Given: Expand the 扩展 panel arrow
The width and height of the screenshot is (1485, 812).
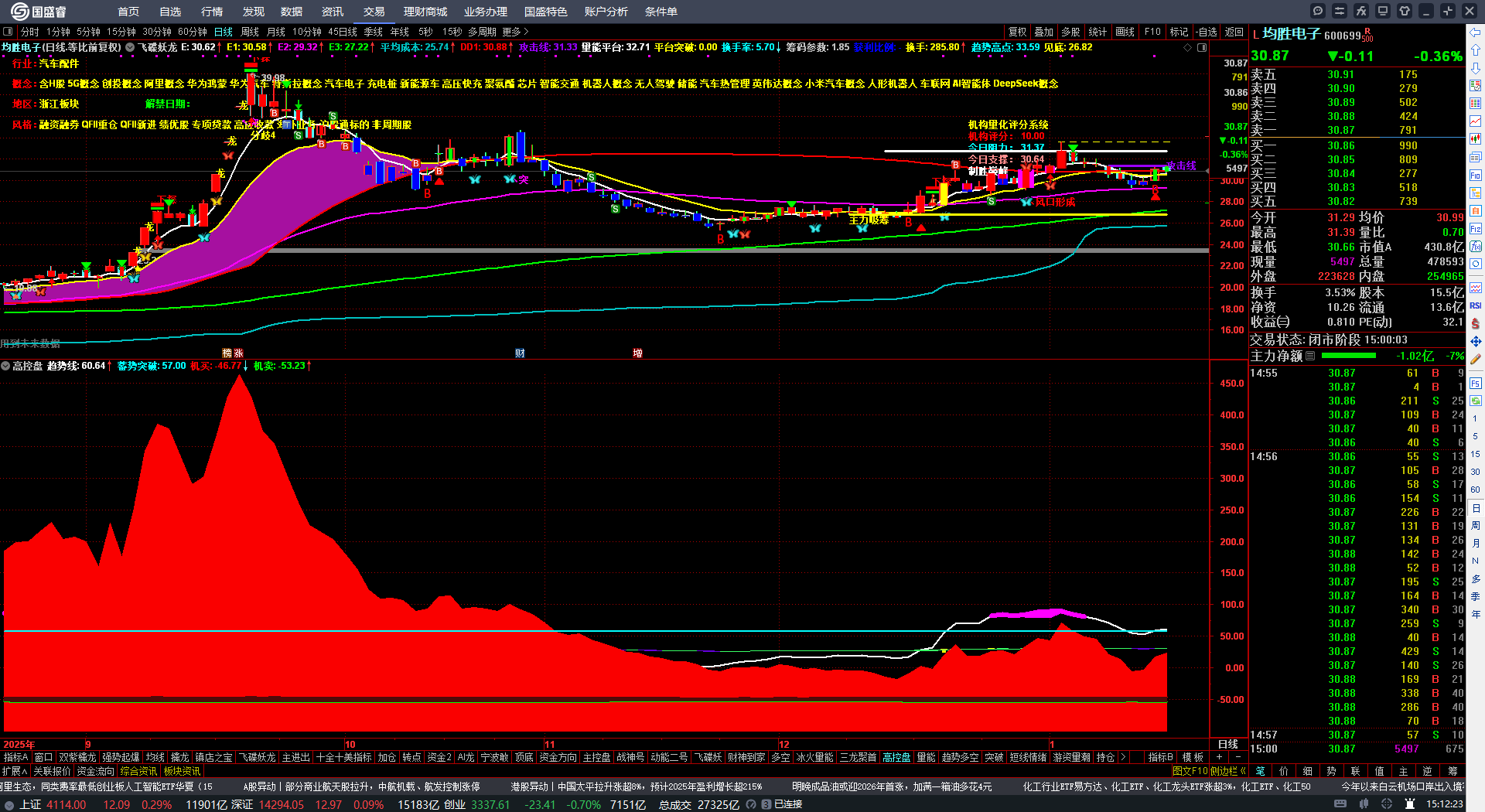Looking at the screenshot, I should (15, 771).
